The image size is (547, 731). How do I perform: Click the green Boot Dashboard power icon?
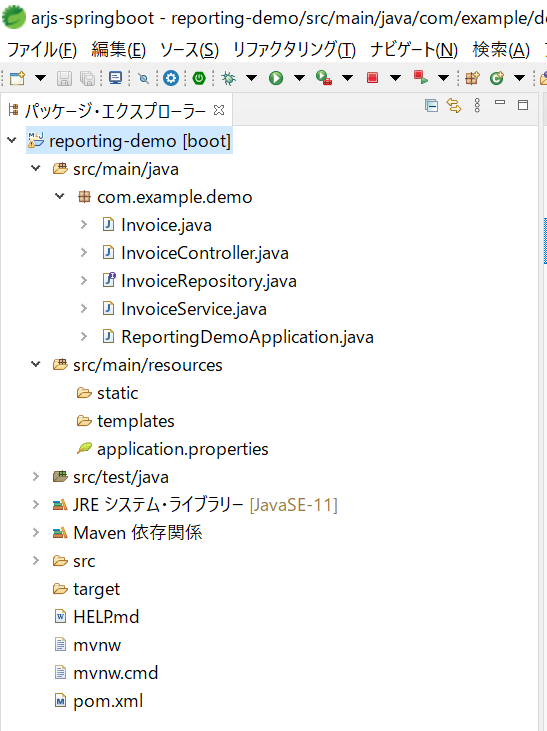(x=199, y=78)
